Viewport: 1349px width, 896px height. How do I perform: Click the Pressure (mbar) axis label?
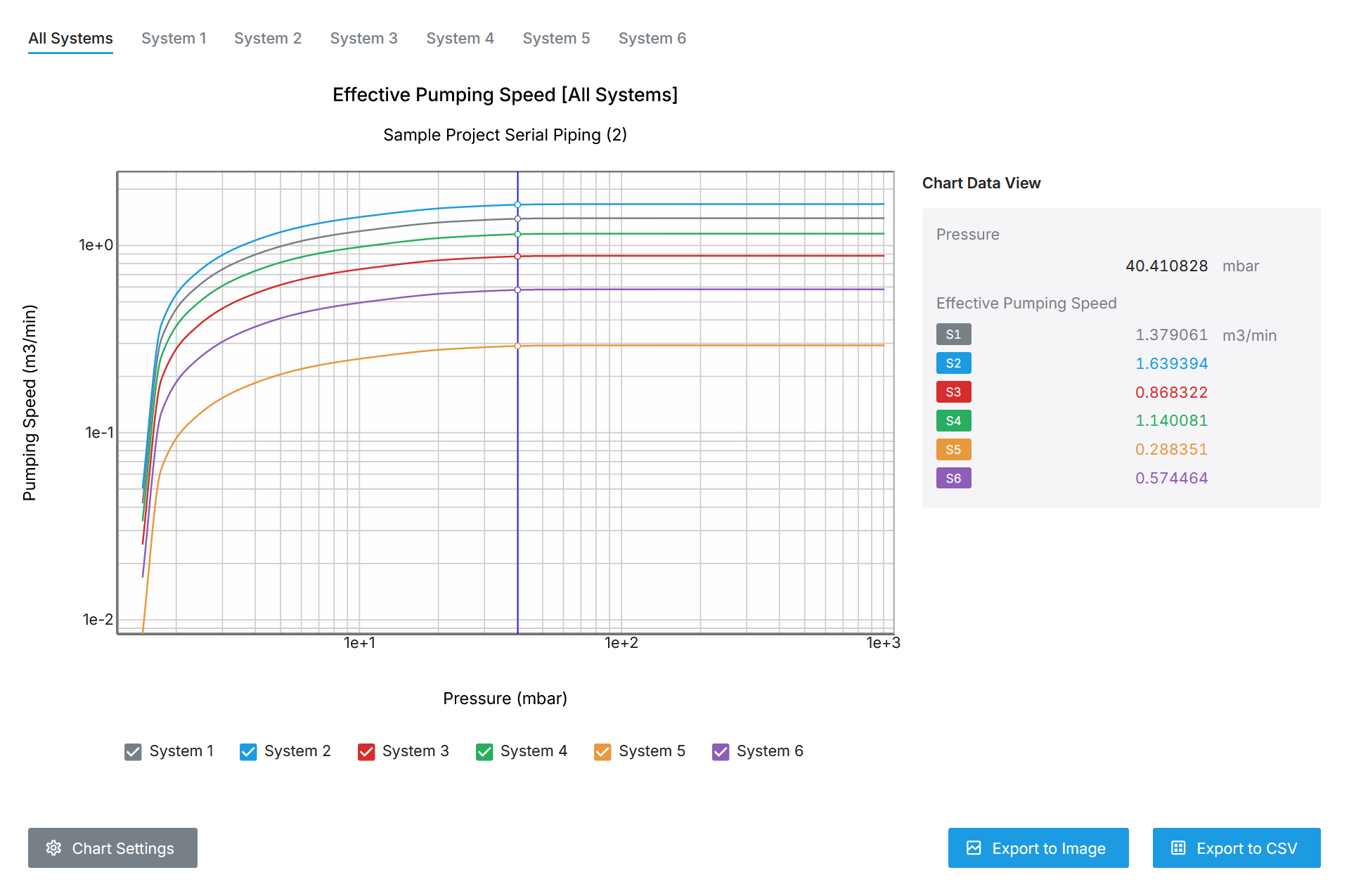point(505,699)
